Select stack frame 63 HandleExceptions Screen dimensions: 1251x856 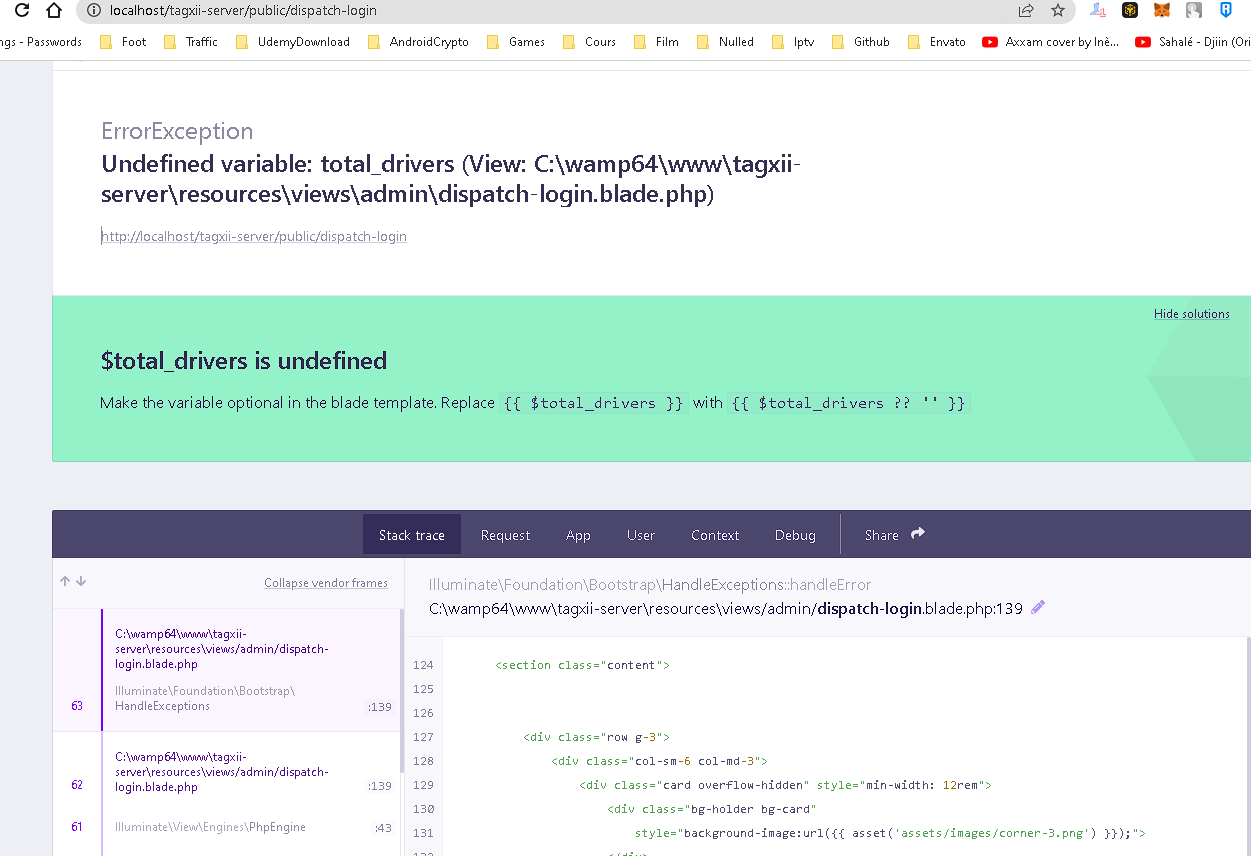(x=227, y=670)
